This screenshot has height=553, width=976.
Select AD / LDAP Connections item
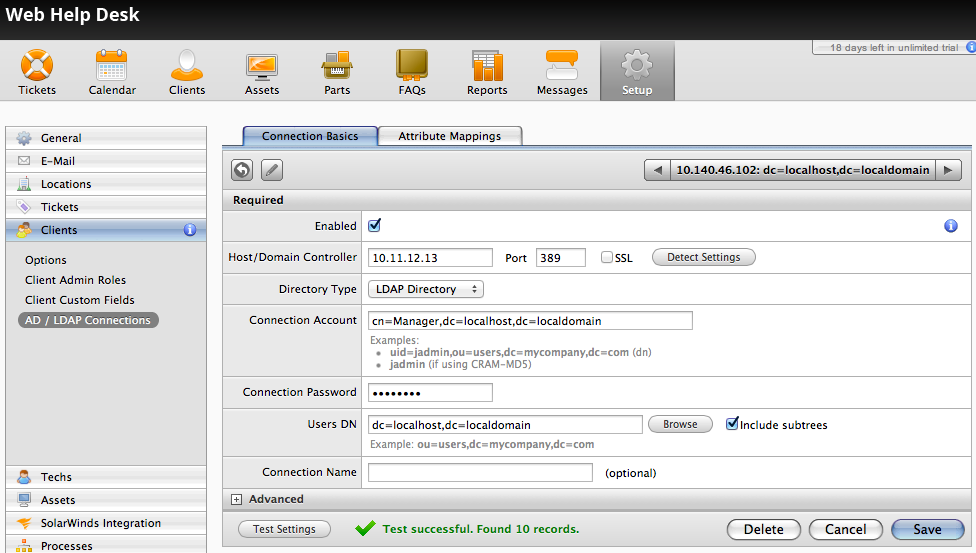88,320
